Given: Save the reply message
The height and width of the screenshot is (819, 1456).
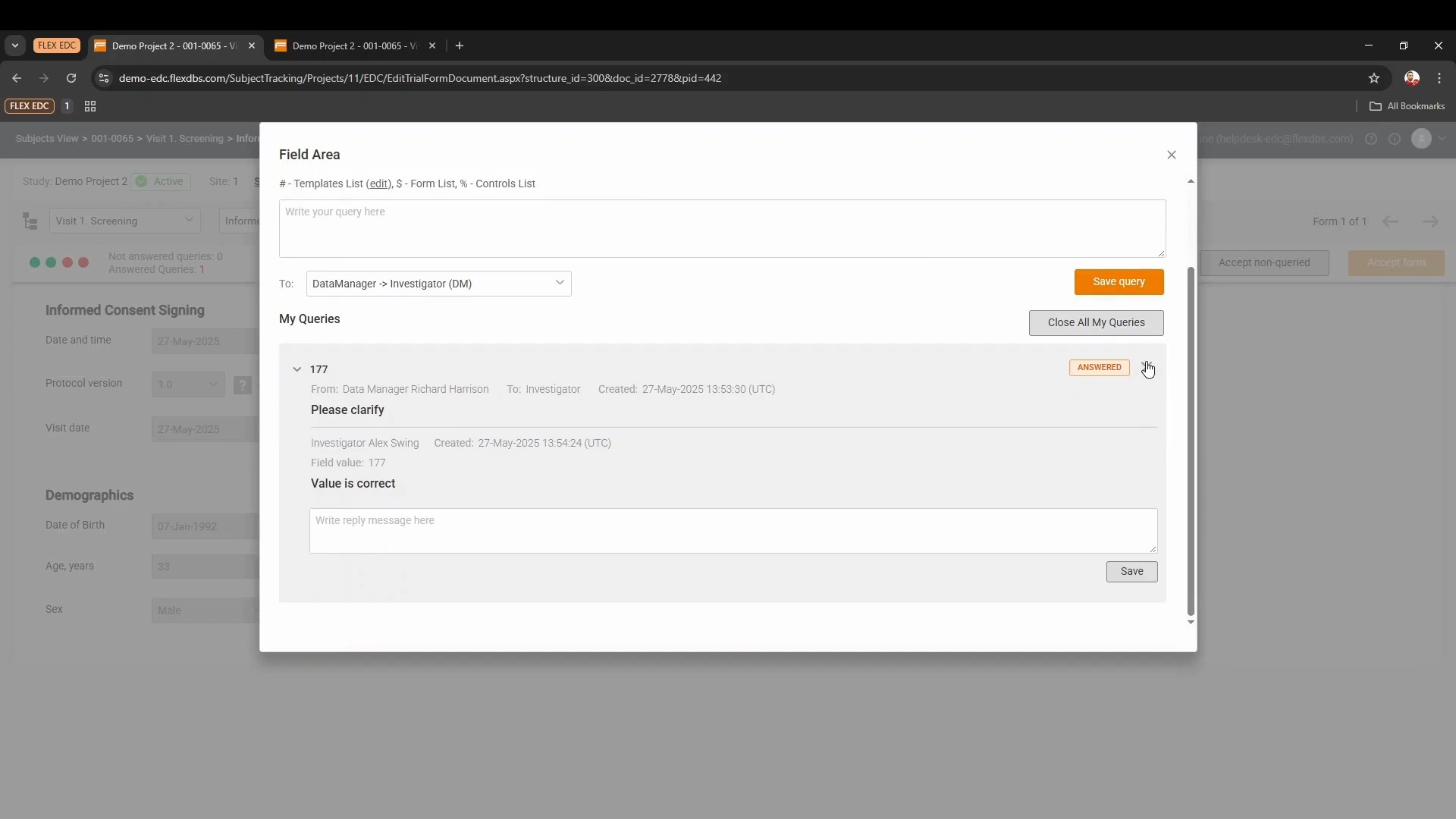Looking at the screenshot, I should pos(1131,572).
